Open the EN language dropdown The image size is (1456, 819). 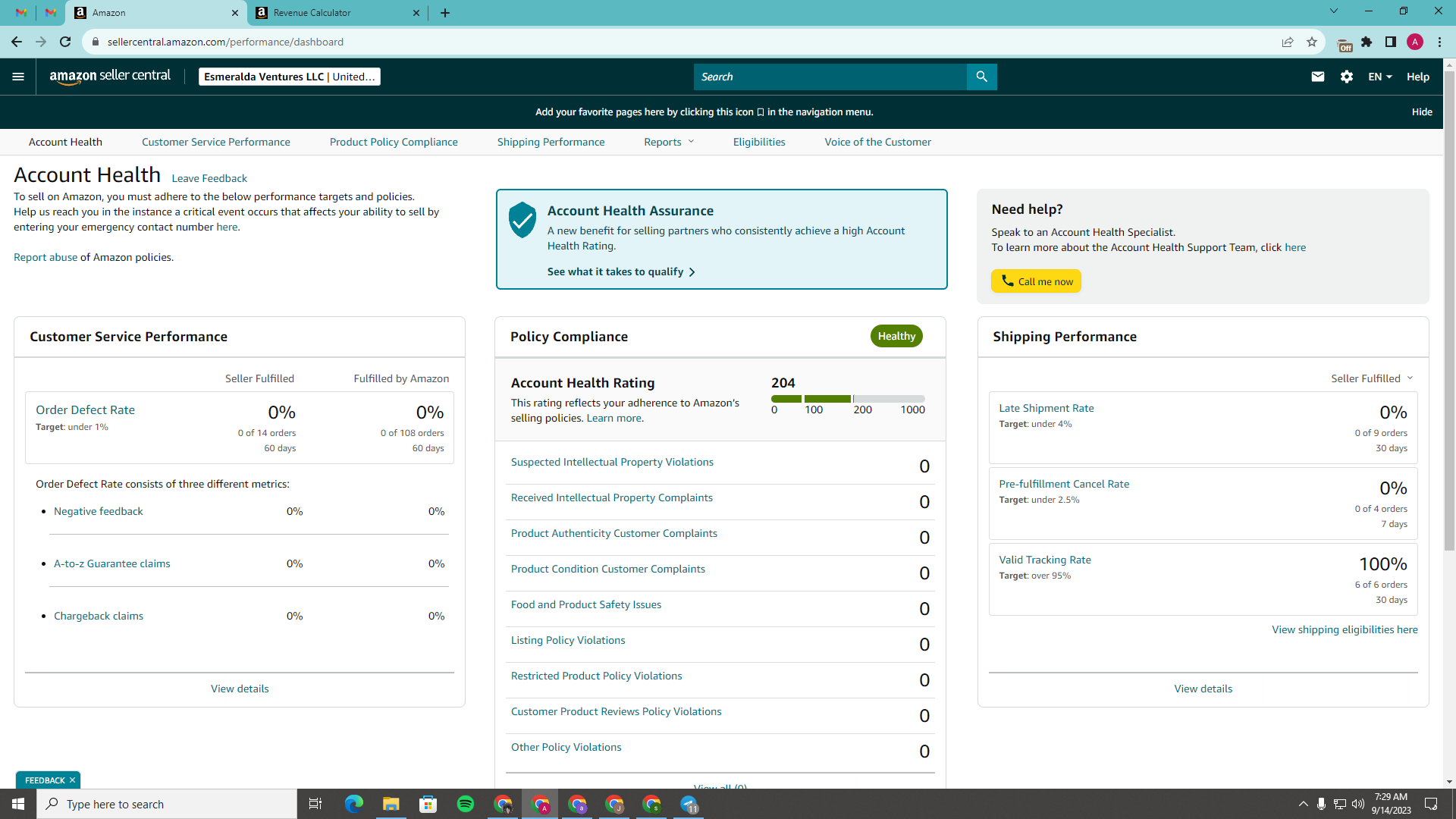tap(1380, 77)
